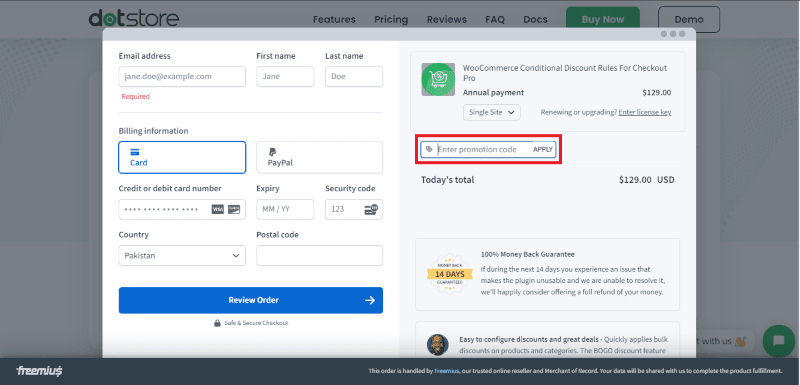Select Card payment method

182,158
